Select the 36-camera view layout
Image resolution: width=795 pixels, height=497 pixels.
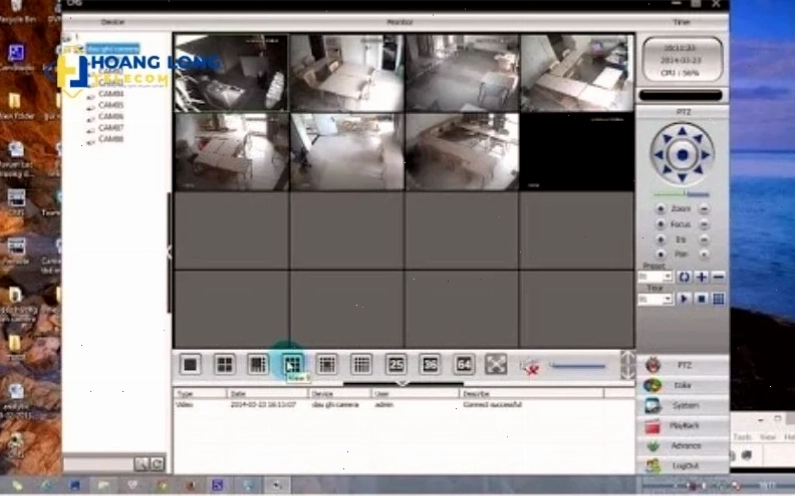(429, 364)
